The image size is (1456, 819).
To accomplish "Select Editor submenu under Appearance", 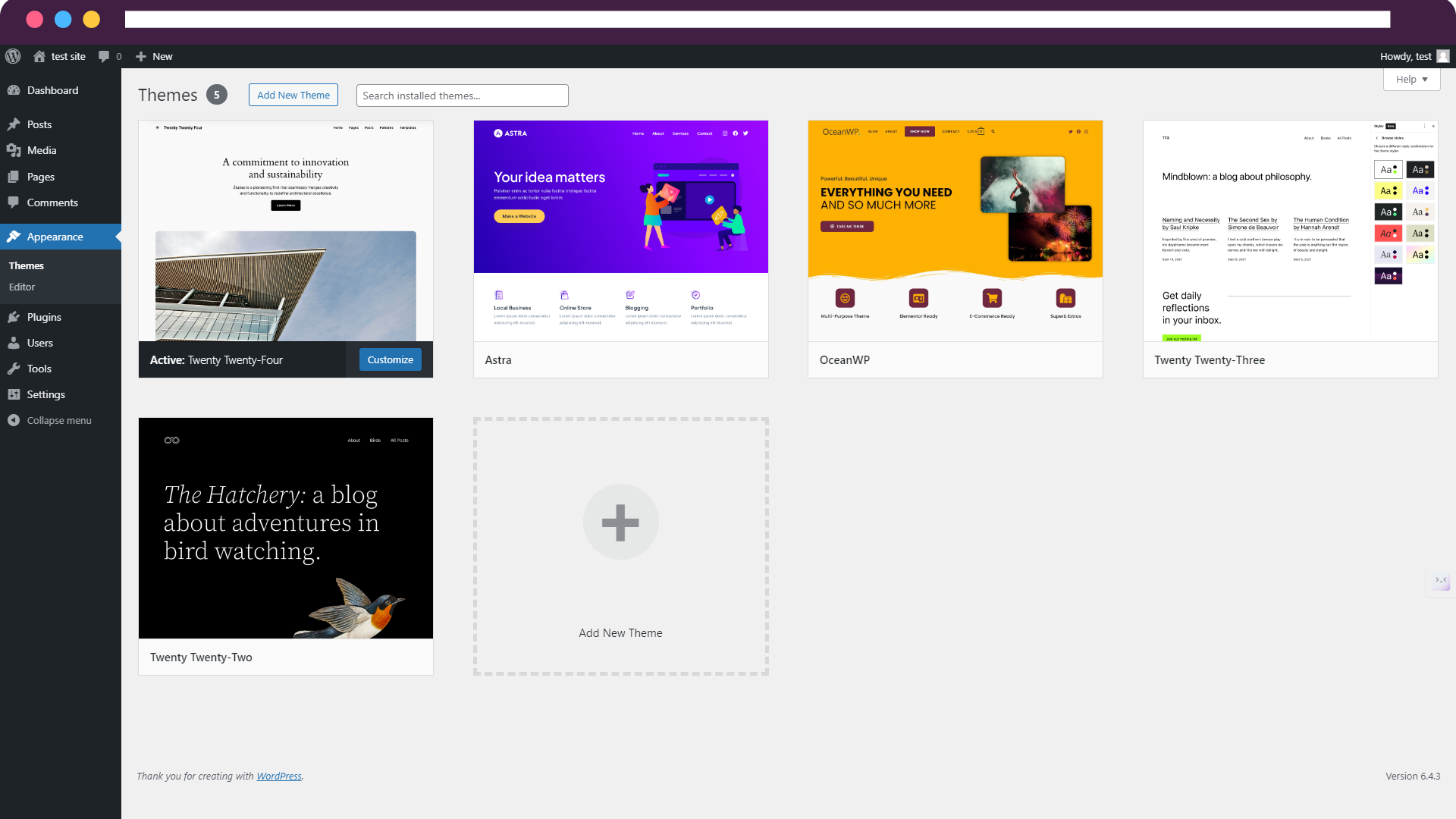I will pyautogui.click(x=22, y=287).
